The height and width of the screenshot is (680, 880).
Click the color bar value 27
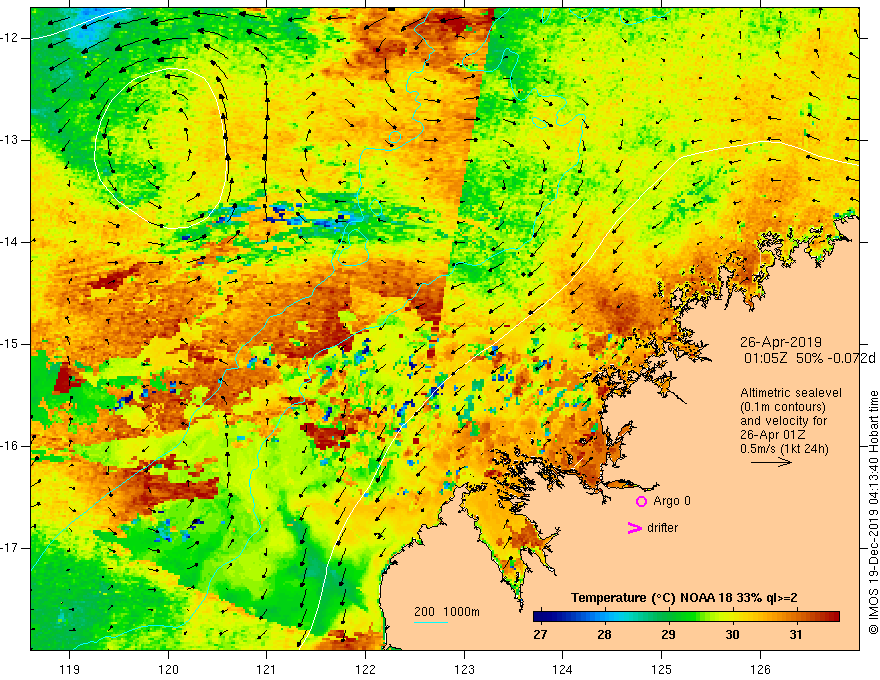[540, 635]
